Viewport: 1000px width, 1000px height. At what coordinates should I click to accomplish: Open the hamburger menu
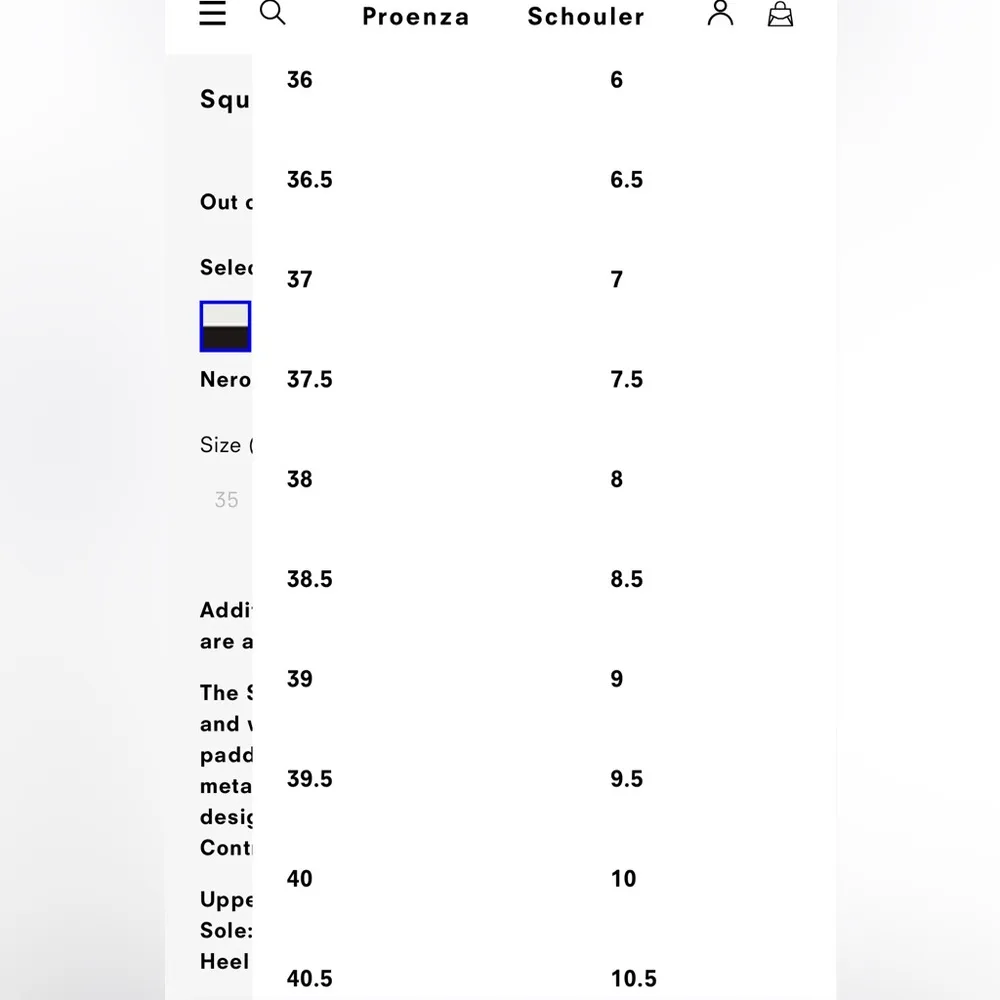213,14
